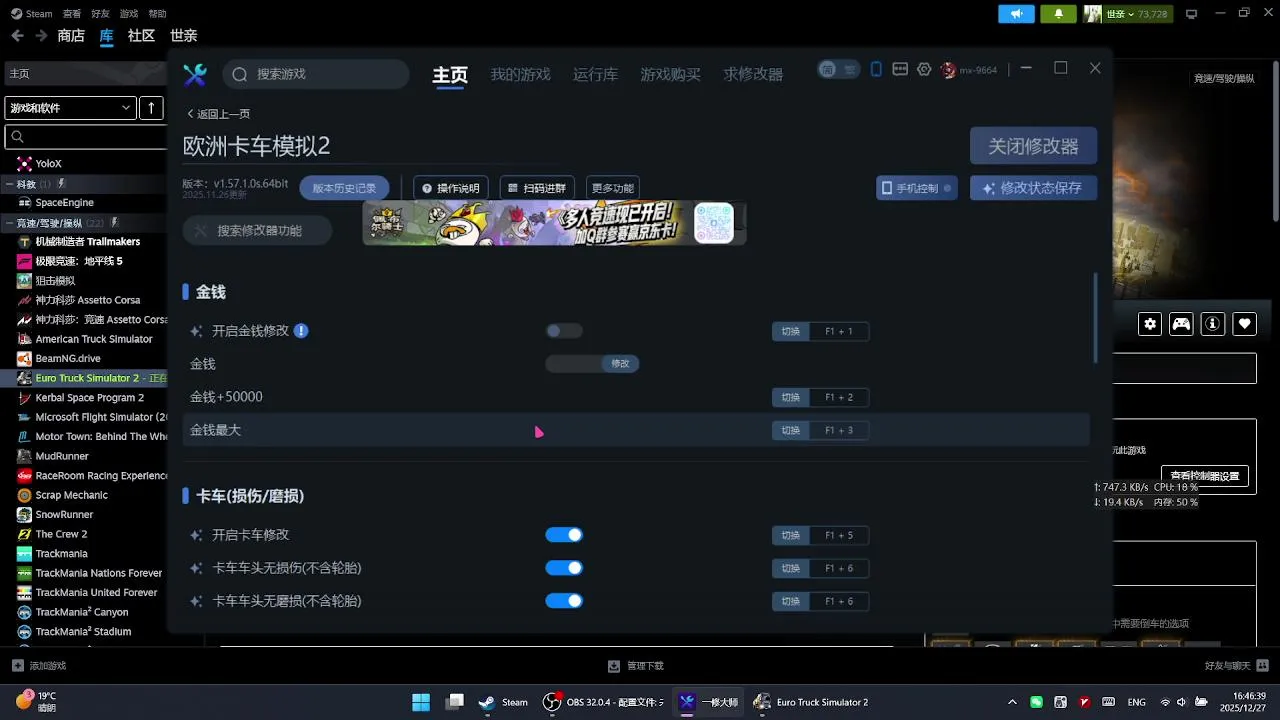Viewport: 1280px width, 720px height.
Task: Switch to Euro Truck Simulator 2 taskbar item
Action: pyautogui.click(x=810, y=702)
